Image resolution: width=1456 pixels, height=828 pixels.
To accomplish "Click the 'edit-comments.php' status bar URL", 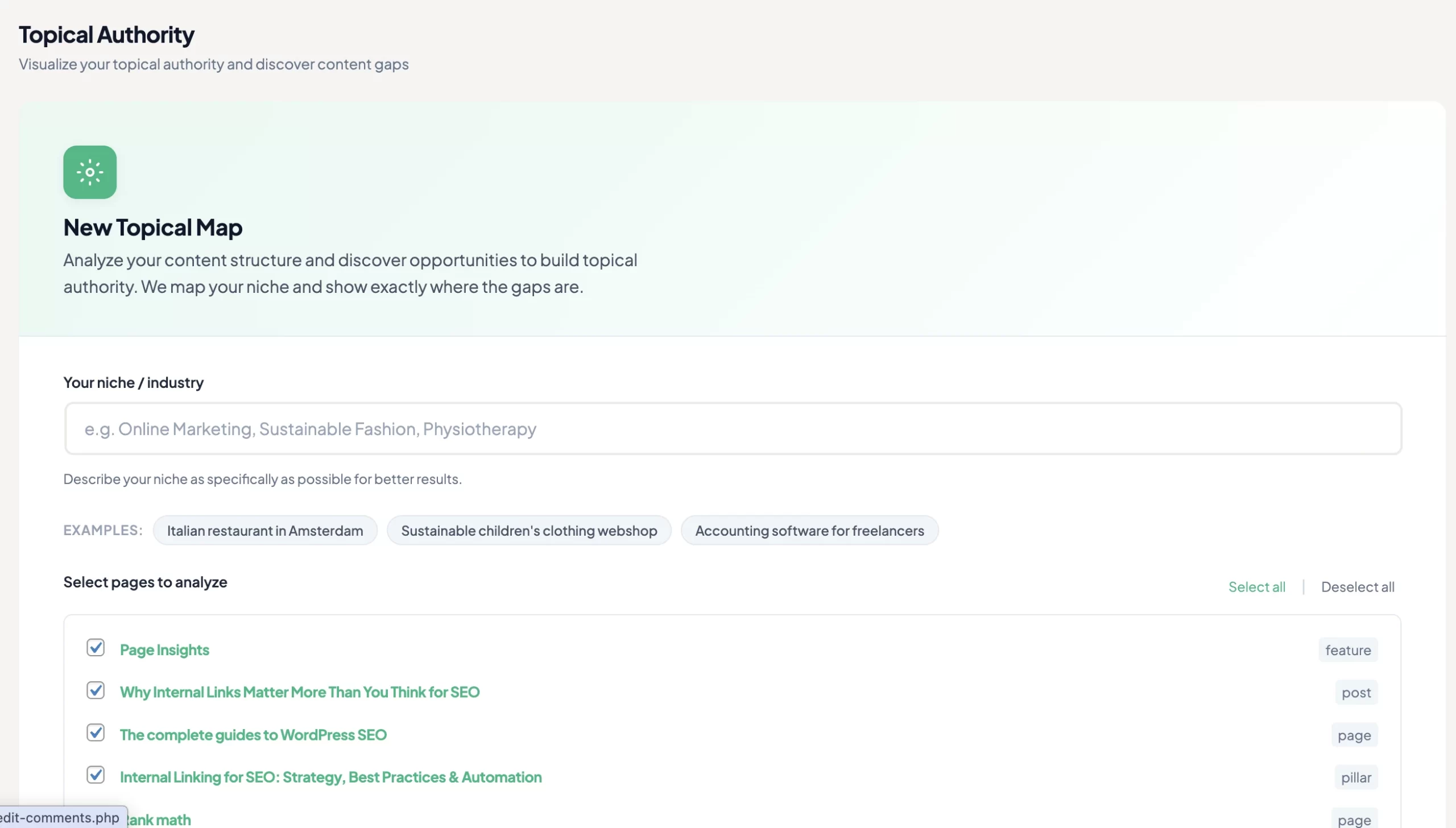I will [x=60, y=817].
